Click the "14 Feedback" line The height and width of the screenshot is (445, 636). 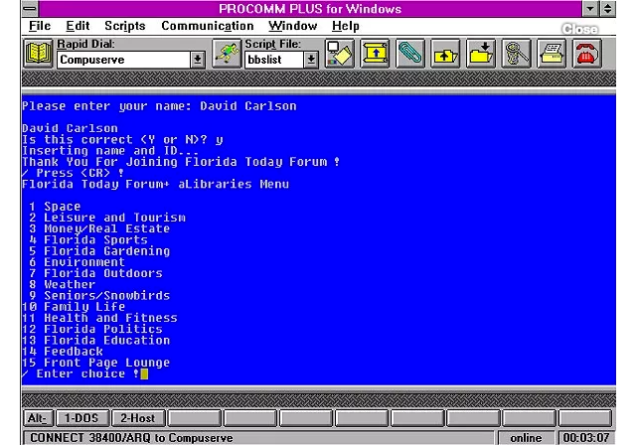pos(63,352)
